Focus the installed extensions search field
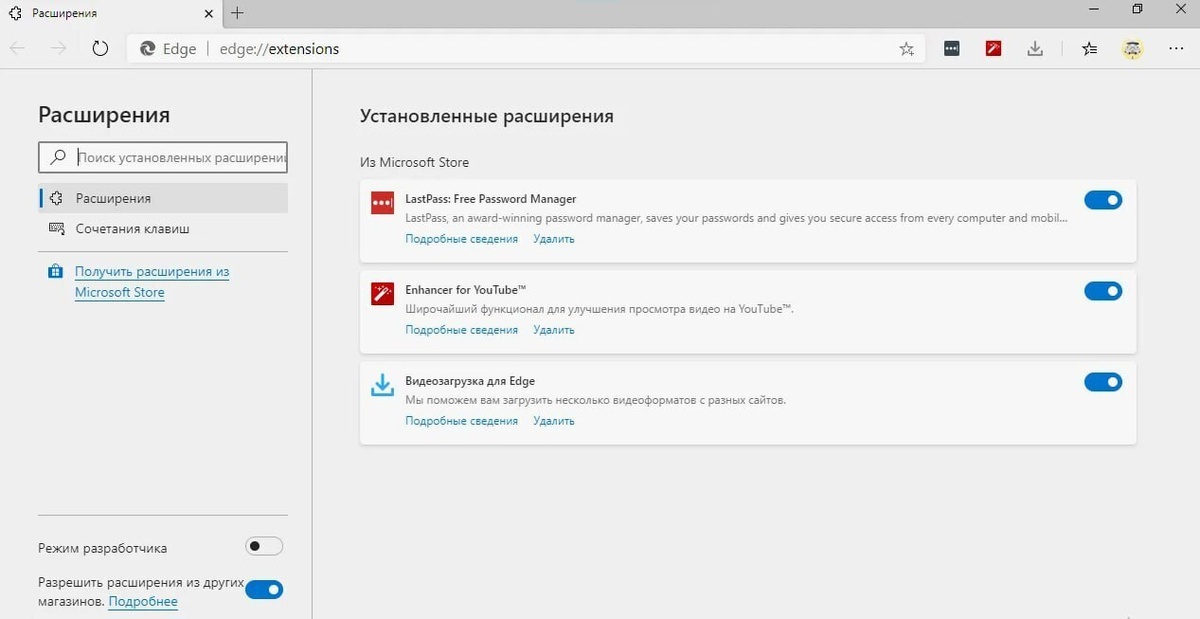This screenshot has width=1200, height=619. tap(163, 157)
